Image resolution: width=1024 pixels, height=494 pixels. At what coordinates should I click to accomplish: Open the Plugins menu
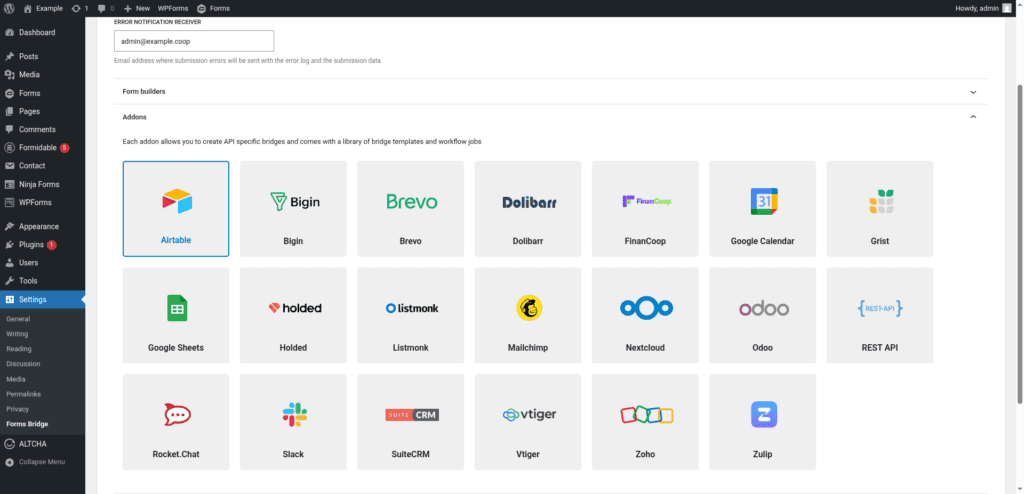pos(42,245)
